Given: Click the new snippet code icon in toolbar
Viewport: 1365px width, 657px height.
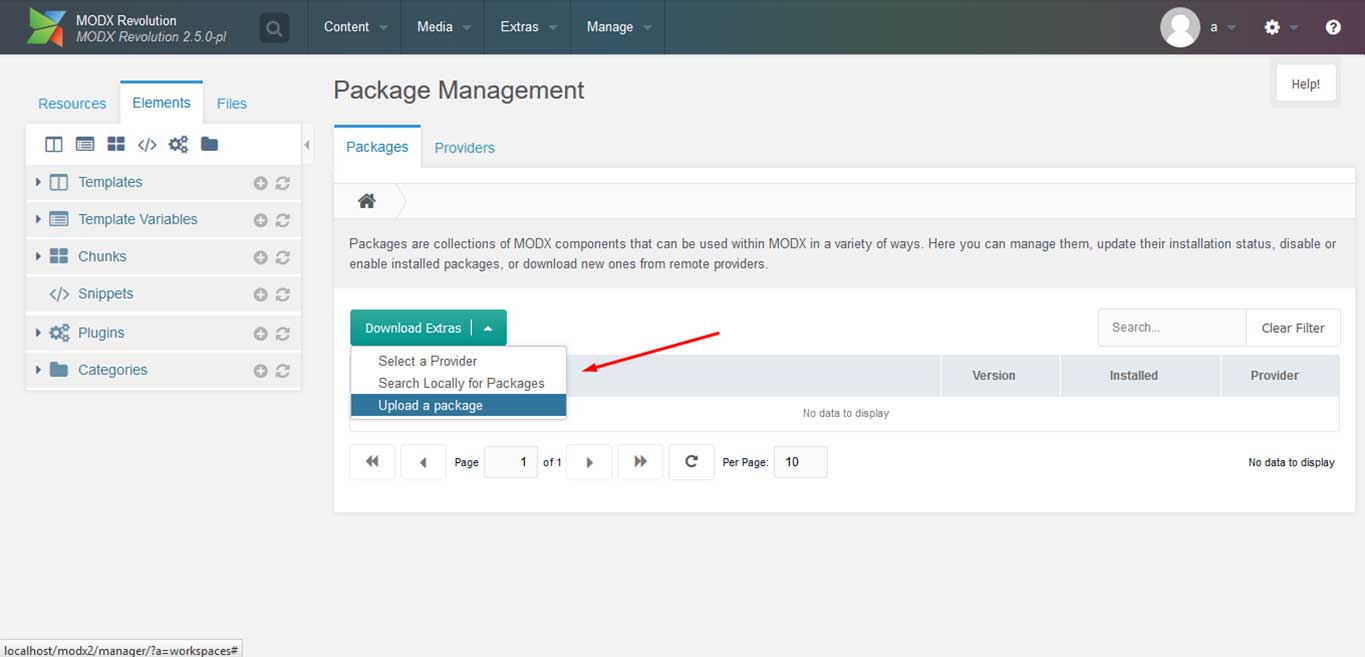Looking at the screenshot, I should [147, 145].
